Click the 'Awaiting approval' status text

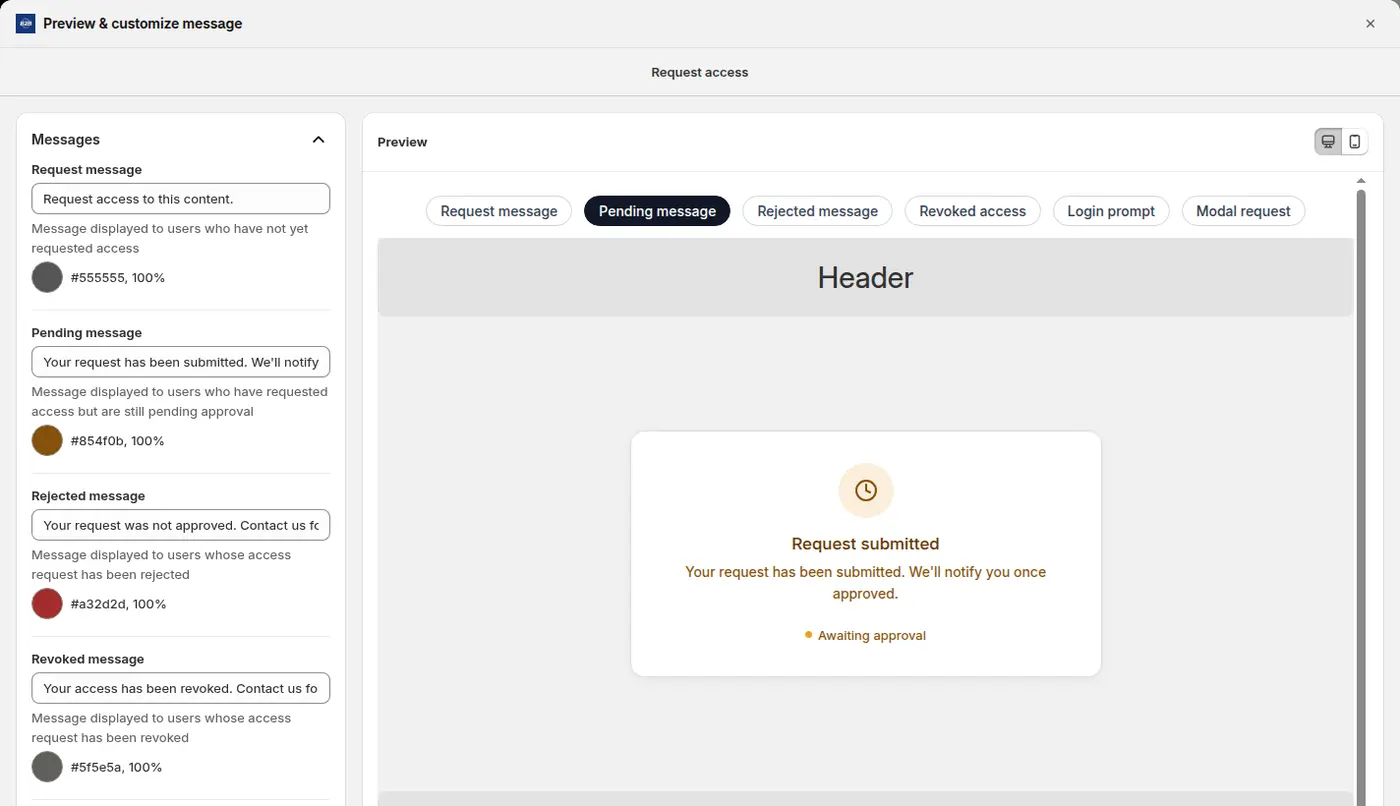pos(872,635)
